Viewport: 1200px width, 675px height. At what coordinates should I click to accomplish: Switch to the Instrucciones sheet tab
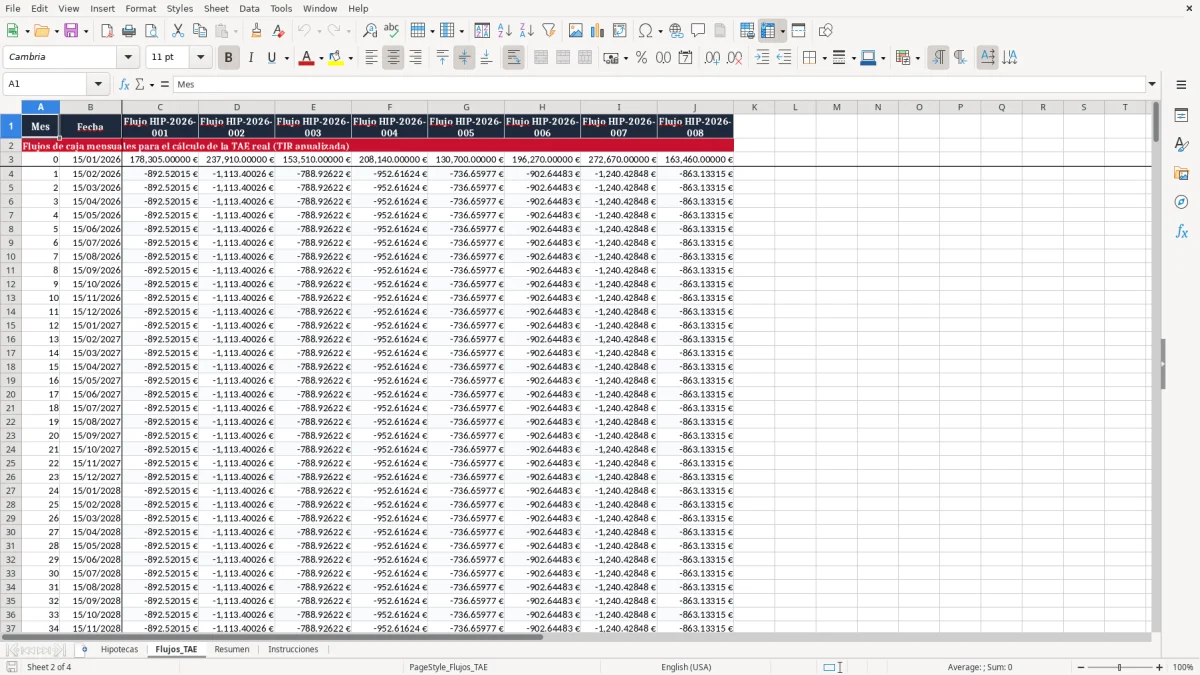(x=293, y=649)
